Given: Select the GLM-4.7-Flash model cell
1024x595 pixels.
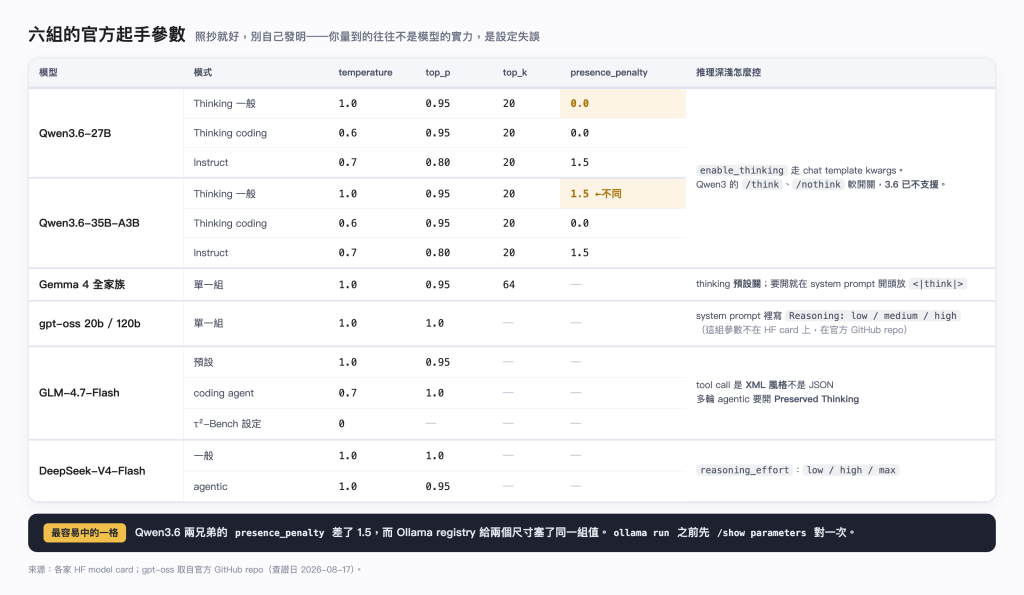Looking at the screenshot, I should (x=106, y=393).
